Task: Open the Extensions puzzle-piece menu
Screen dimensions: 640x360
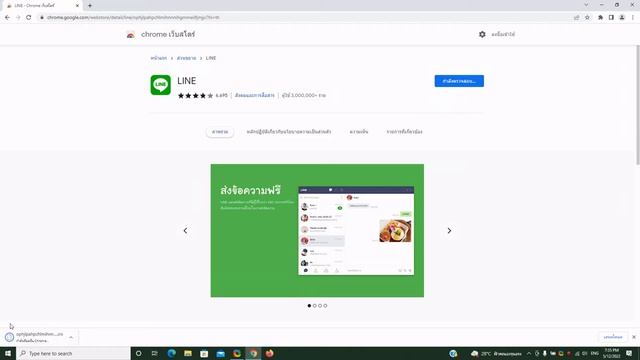Action: click(600, 18)
